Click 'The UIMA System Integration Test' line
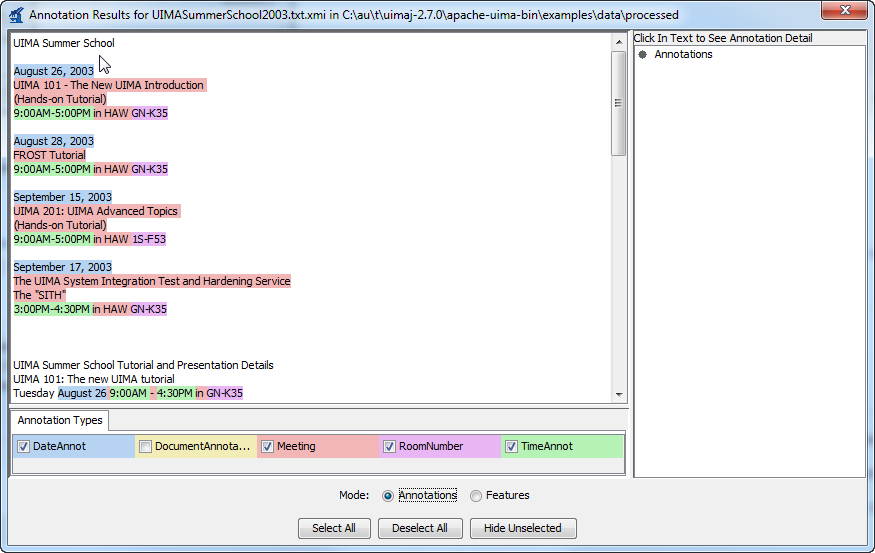The height and width of the screenshot is (553, 875). 152,281
